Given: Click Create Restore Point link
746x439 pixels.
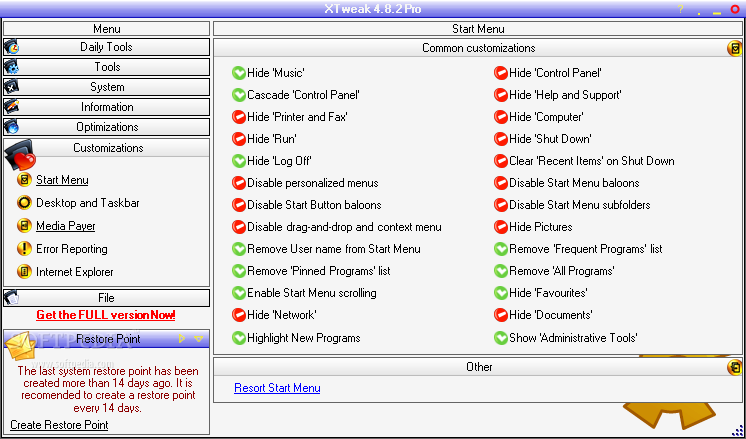Looking at the screenshot, I should coord(59,425).
